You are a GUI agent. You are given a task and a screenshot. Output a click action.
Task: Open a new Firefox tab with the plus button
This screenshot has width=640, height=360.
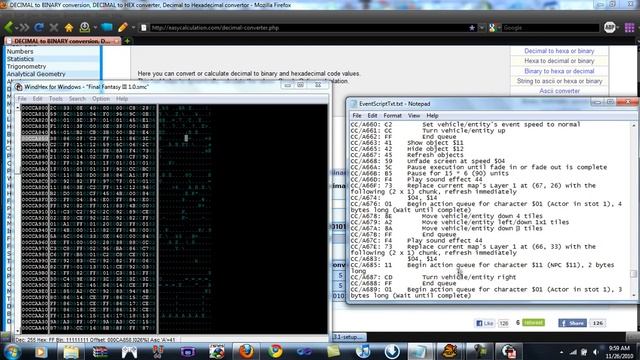pos(127,41)
